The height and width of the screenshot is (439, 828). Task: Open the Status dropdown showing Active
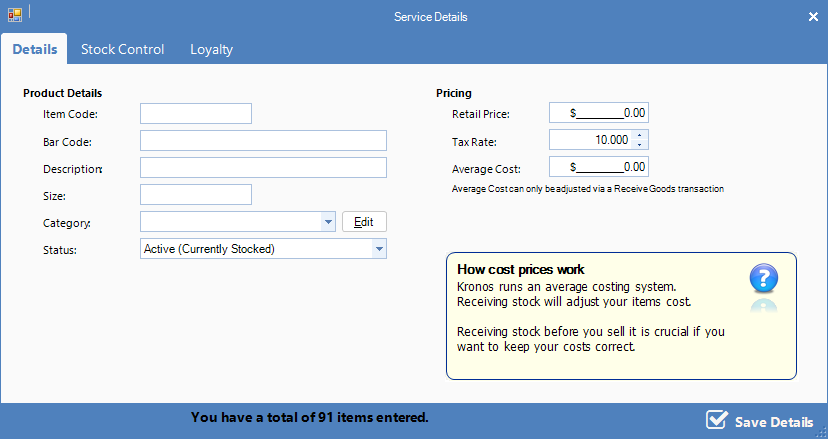378,248
